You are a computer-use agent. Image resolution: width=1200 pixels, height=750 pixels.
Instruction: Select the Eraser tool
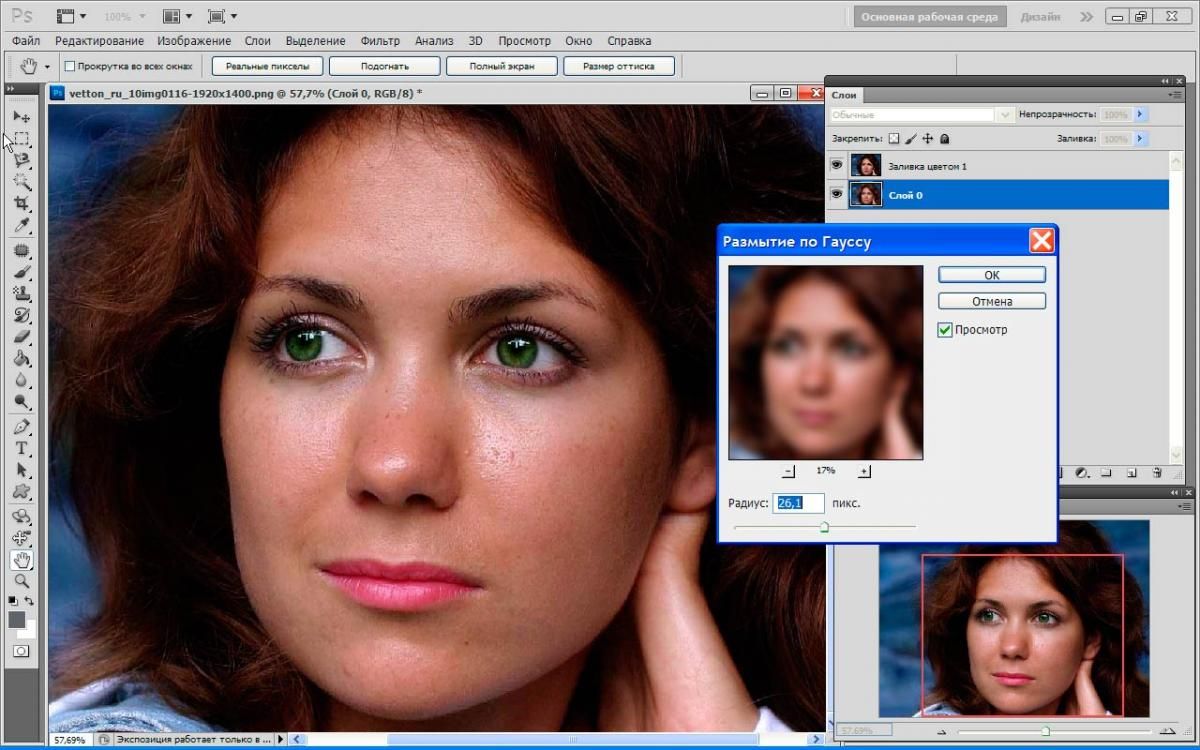(21, 337)
